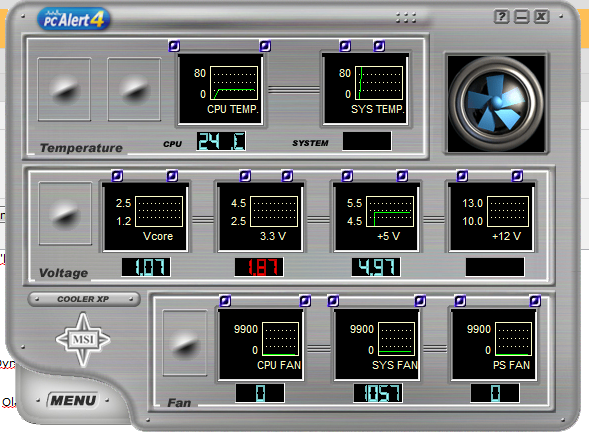Click the COOLER XP button

point(84,299)
